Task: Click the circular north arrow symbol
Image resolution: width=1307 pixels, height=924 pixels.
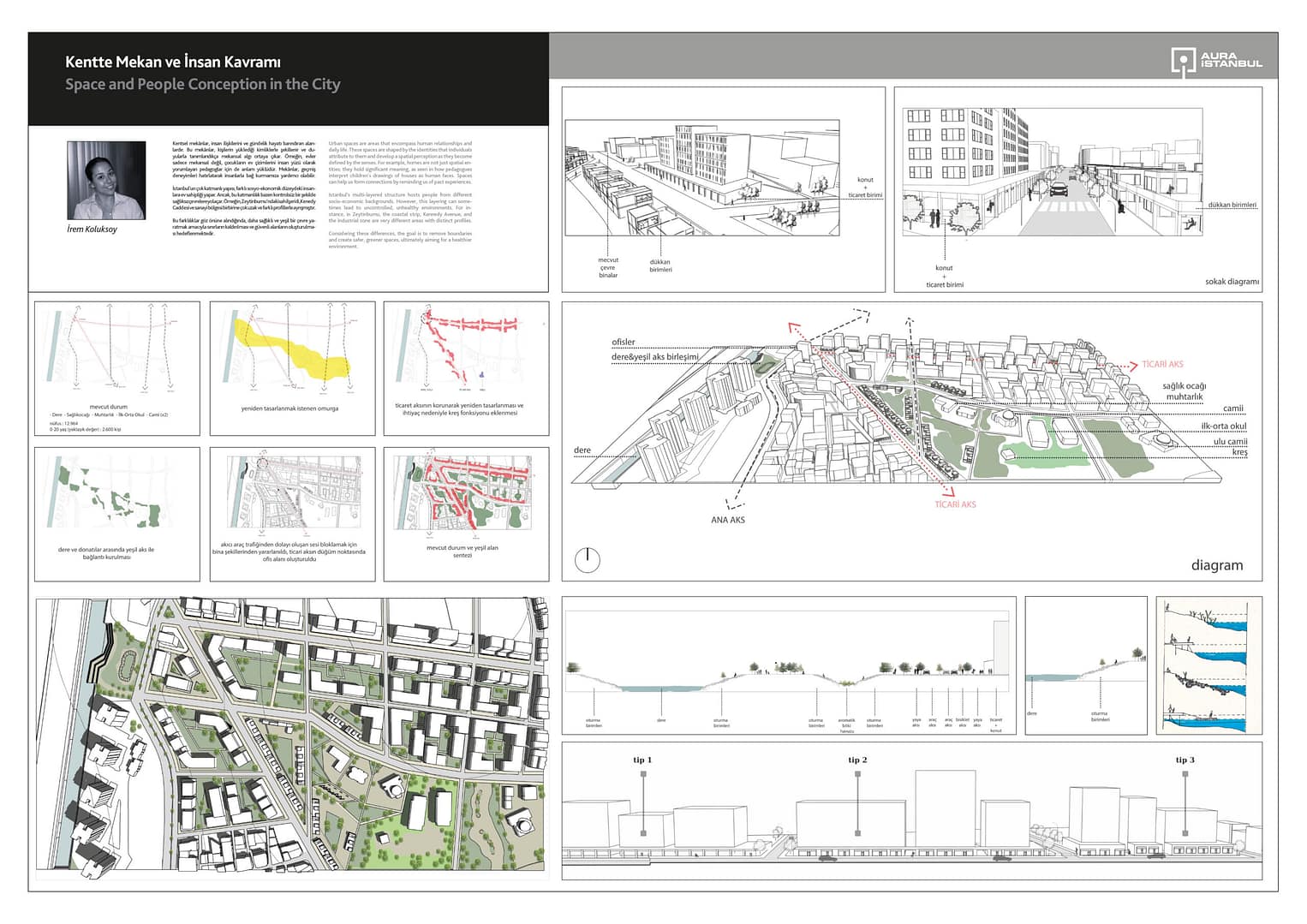Action: click(587, 560)
